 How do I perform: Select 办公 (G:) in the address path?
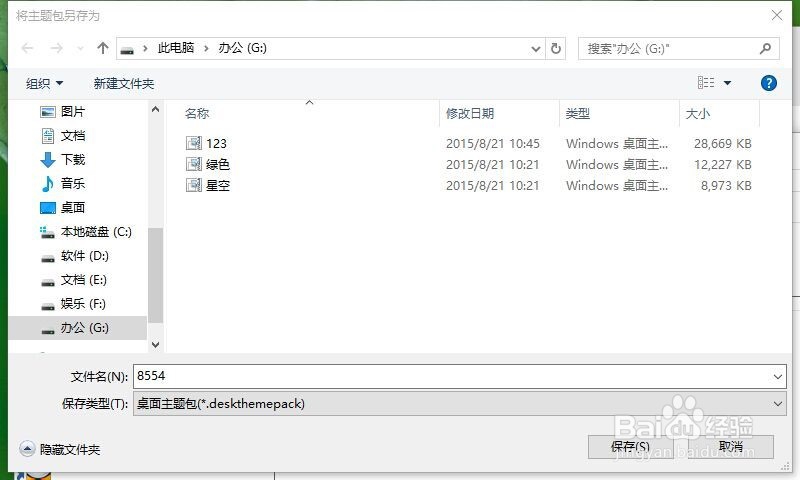tap(242, 48)
